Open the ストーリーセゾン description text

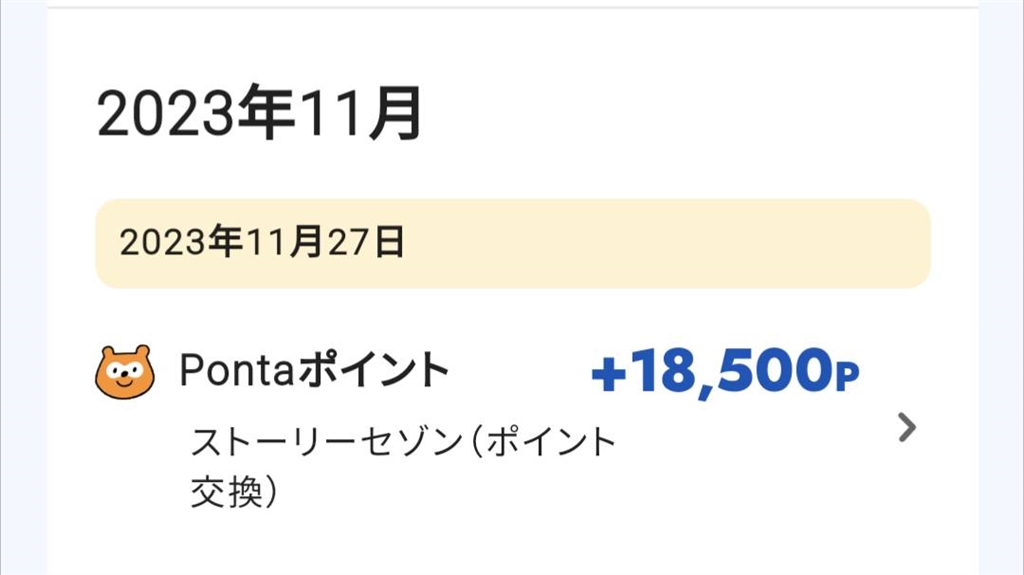(402, 442)
